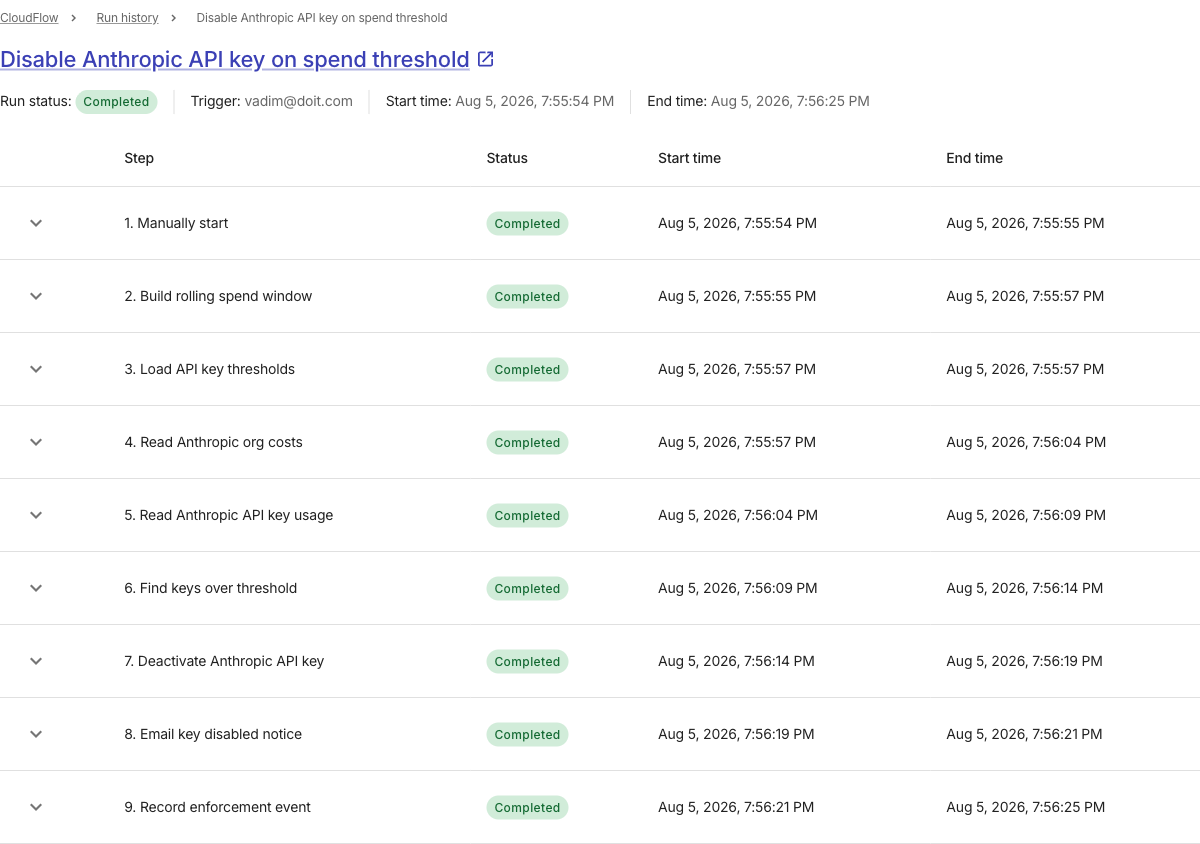The height and width of the screenshot is (844, 1200).
Task: Open Run history breadcrumb
Action: click(x=127, y=18)
